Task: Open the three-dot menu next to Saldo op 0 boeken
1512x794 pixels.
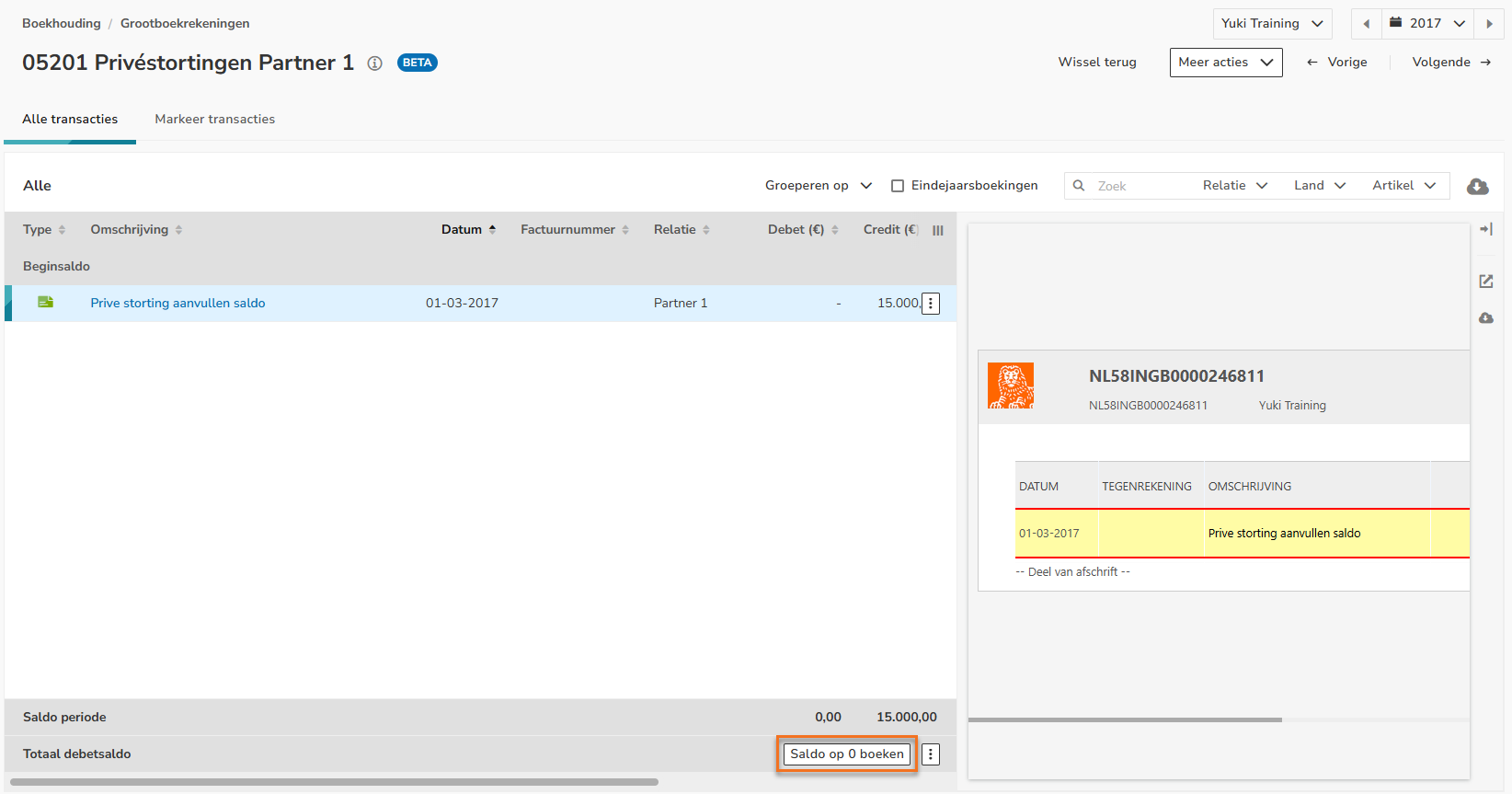Action: click(x=931, y=754)
